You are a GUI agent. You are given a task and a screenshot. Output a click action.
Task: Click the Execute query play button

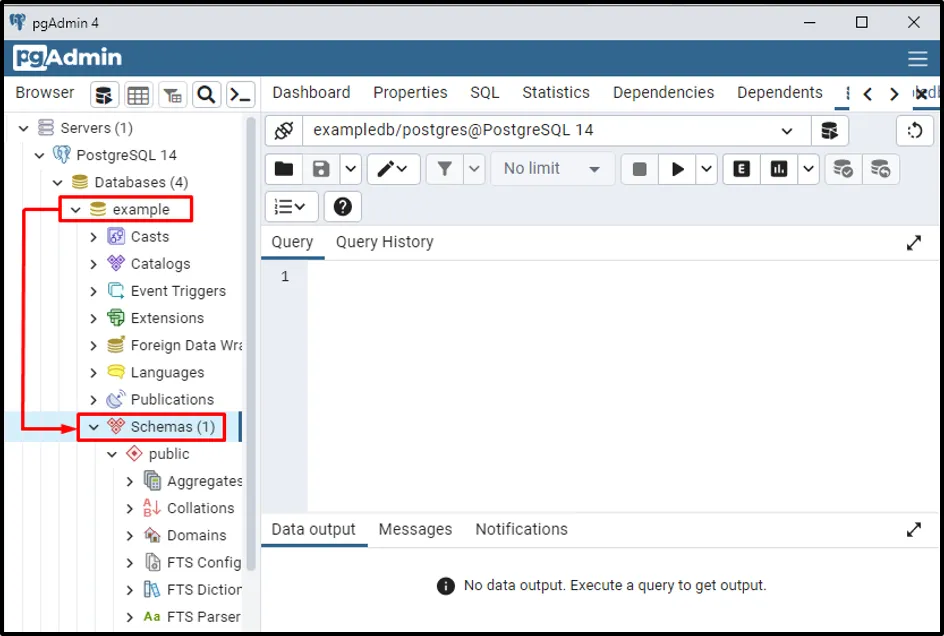tap(677, 169)
